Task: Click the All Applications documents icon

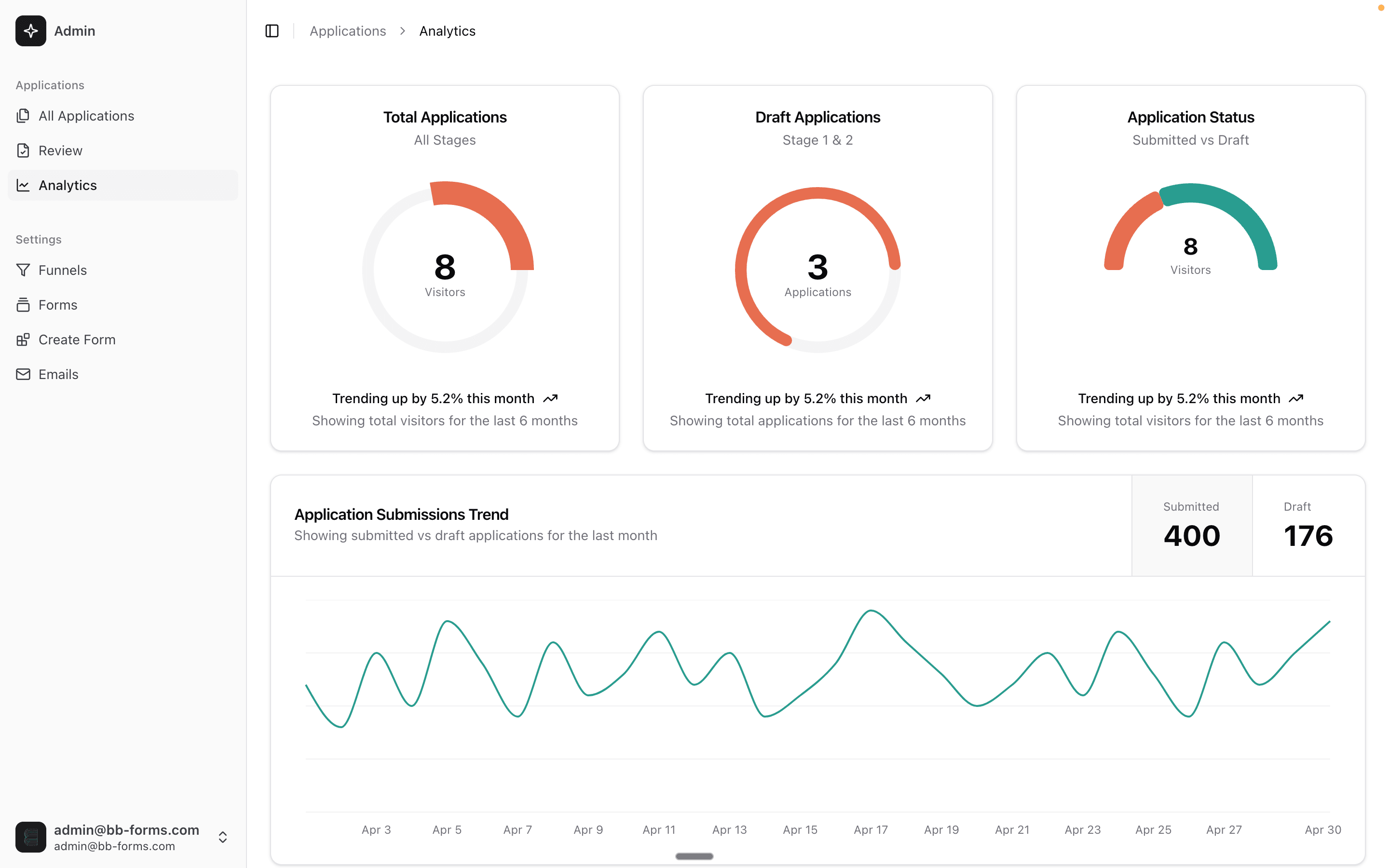Action: pos(23,116)
